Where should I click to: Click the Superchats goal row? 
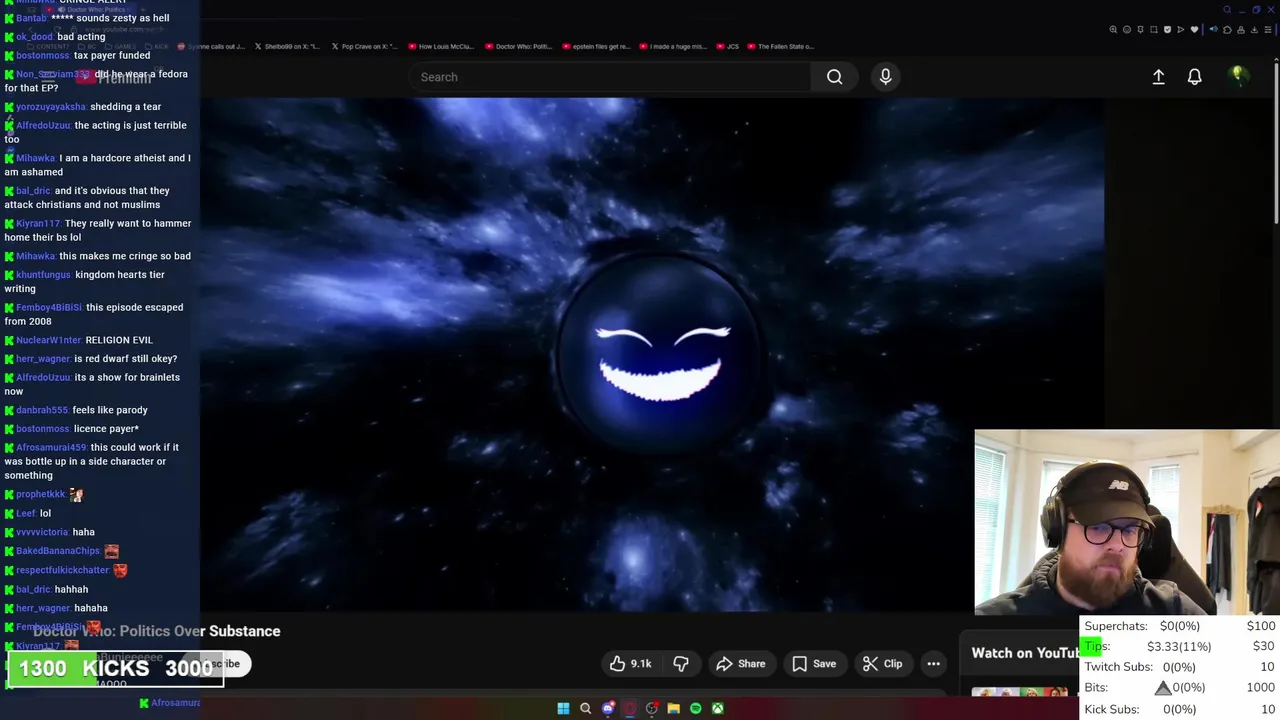(1180, 626)
